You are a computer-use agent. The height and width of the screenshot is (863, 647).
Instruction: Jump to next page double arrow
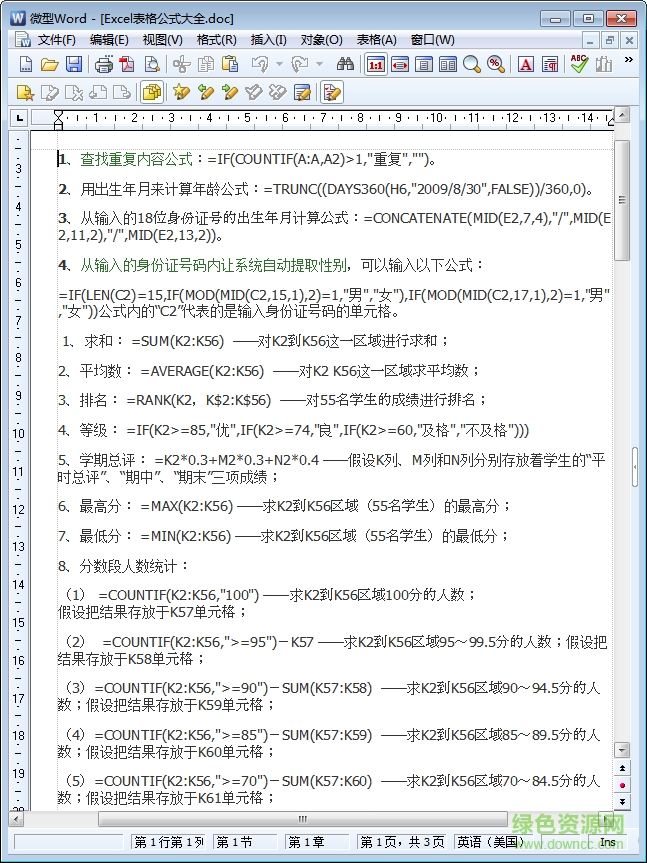(x=622, y=802)
